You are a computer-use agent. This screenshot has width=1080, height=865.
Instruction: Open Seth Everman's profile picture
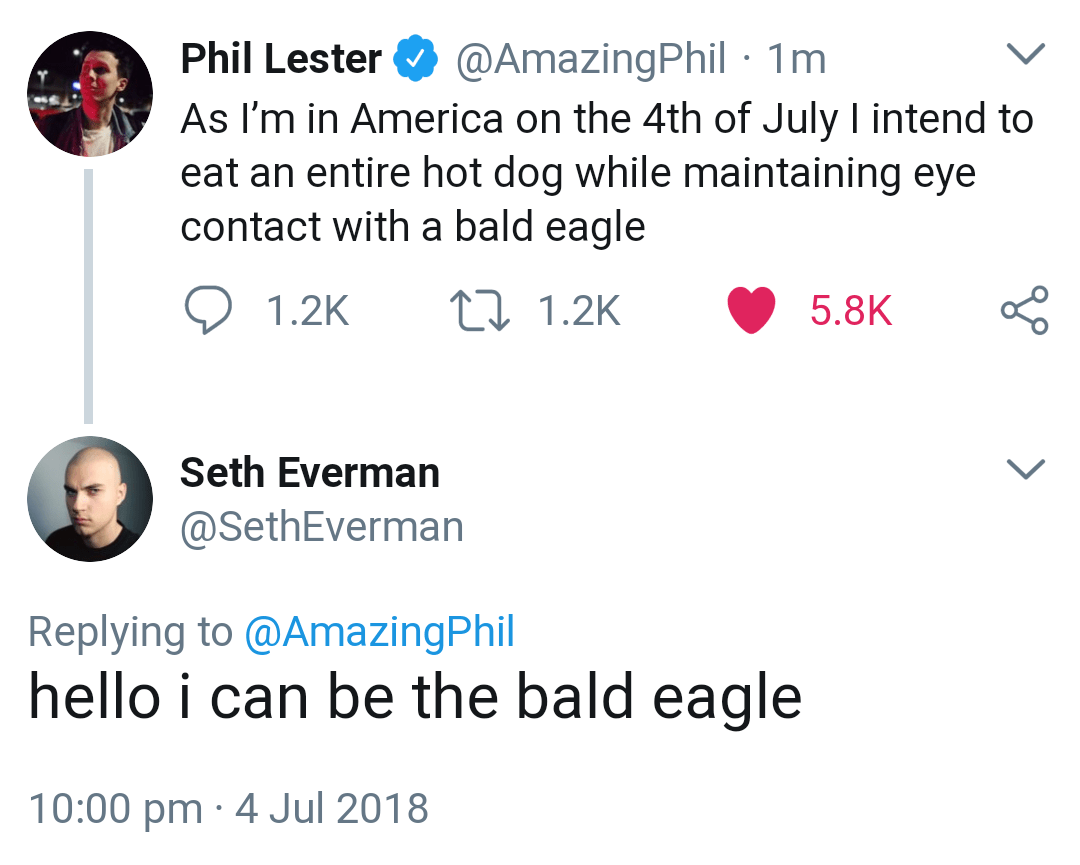89,497
